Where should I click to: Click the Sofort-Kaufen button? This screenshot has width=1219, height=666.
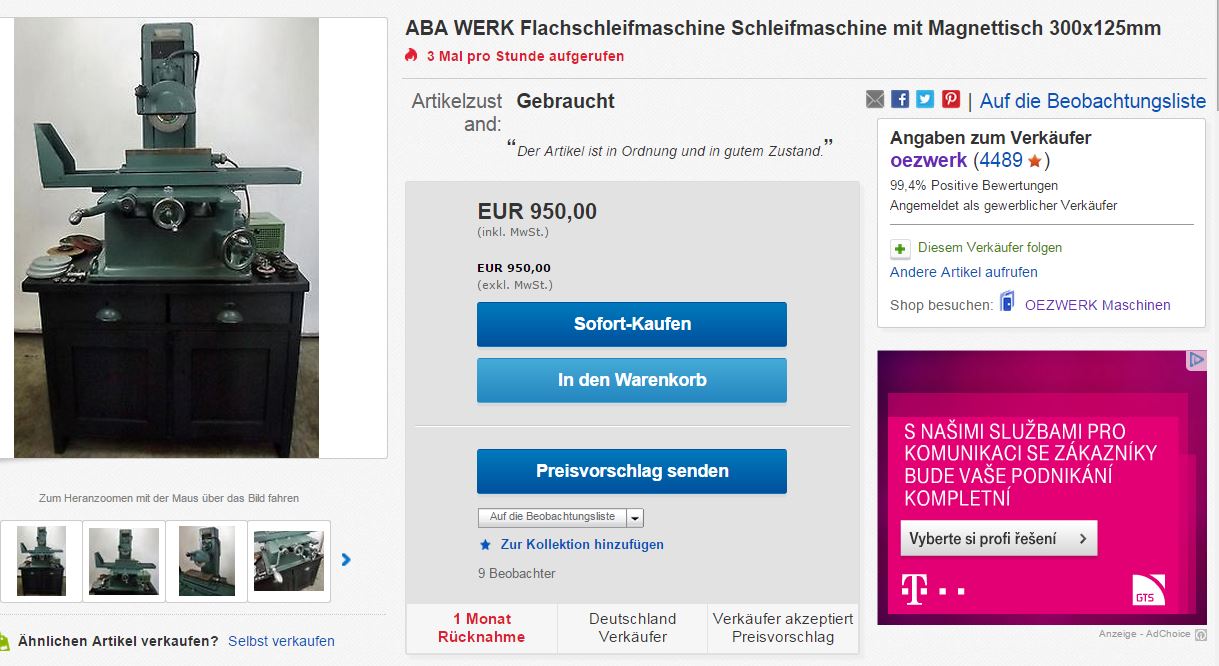632,325
